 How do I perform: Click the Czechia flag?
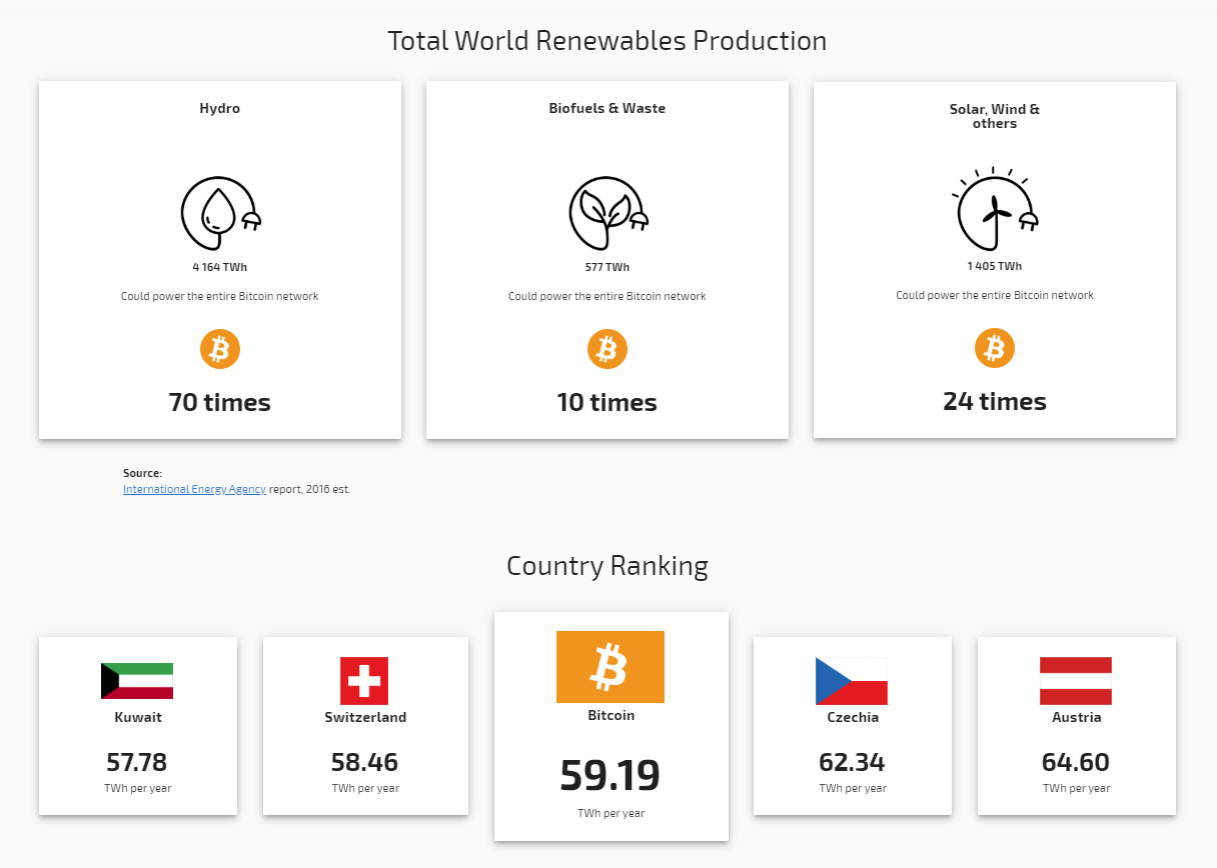(851, 681)
